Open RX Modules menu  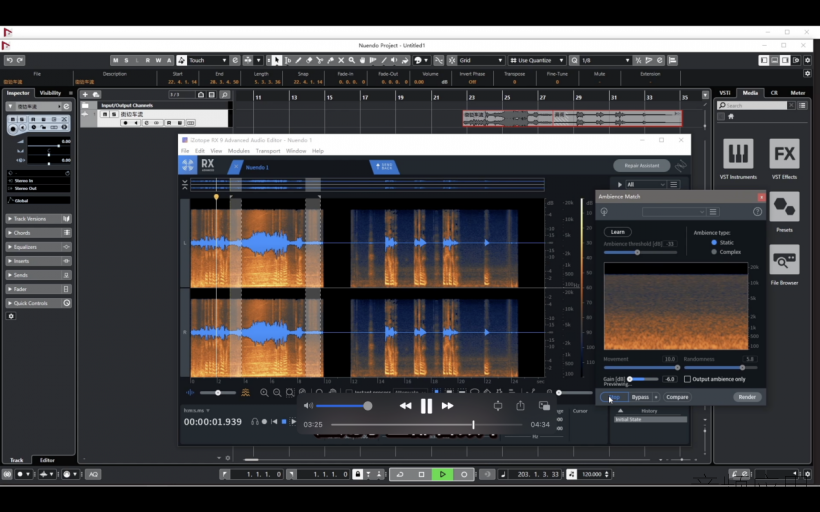tap(238, 151)
